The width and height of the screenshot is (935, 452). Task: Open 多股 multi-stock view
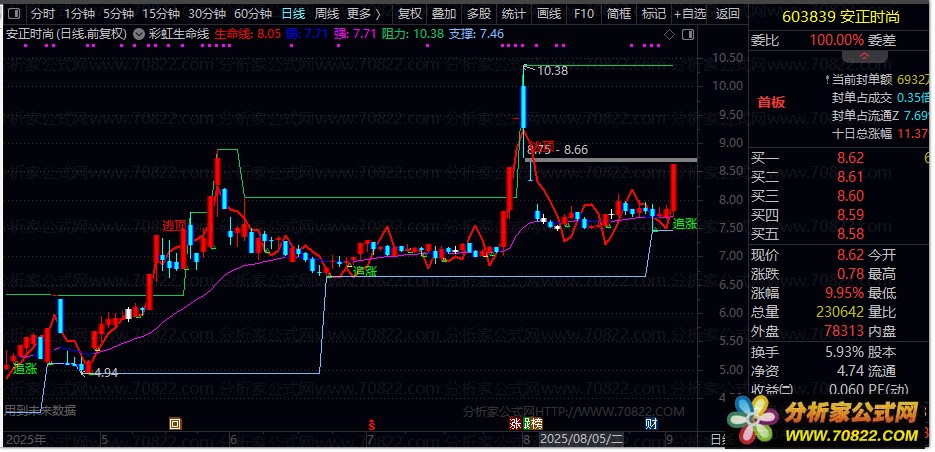pos(479,14)
